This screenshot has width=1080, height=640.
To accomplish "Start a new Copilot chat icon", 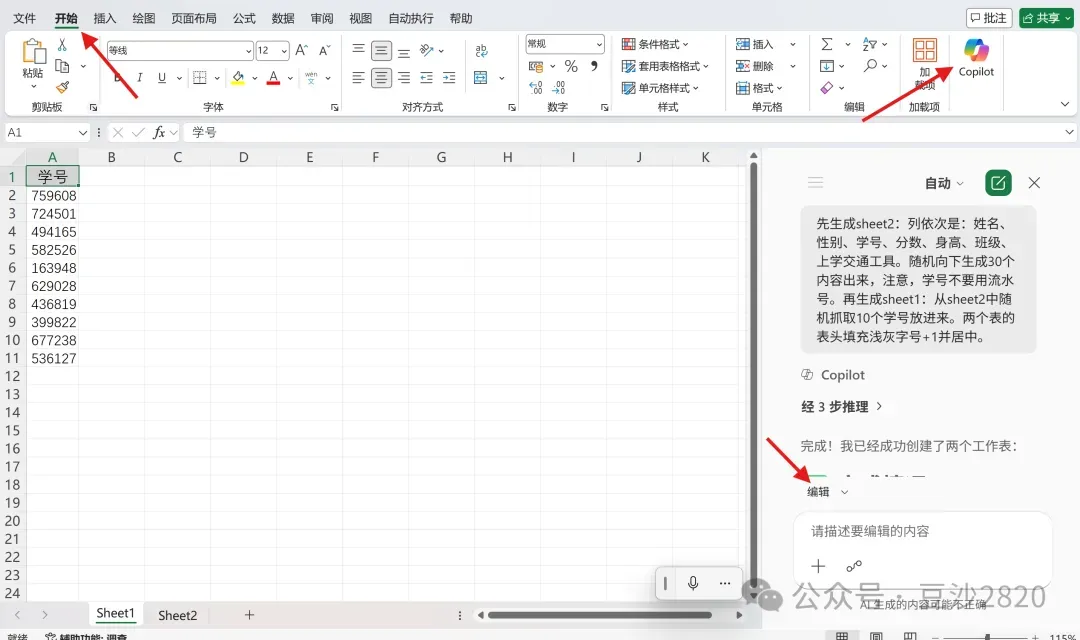I will (x=998, y=183).
